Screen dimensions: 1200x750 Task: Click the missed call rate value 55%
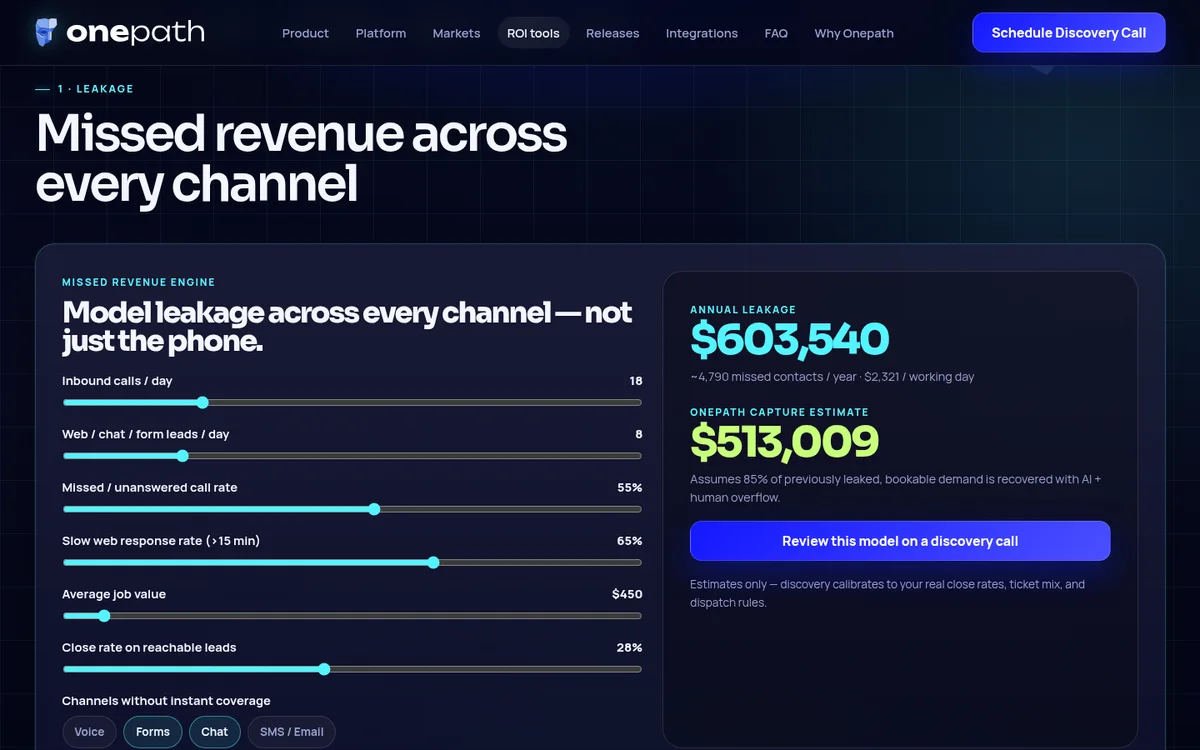630,488
